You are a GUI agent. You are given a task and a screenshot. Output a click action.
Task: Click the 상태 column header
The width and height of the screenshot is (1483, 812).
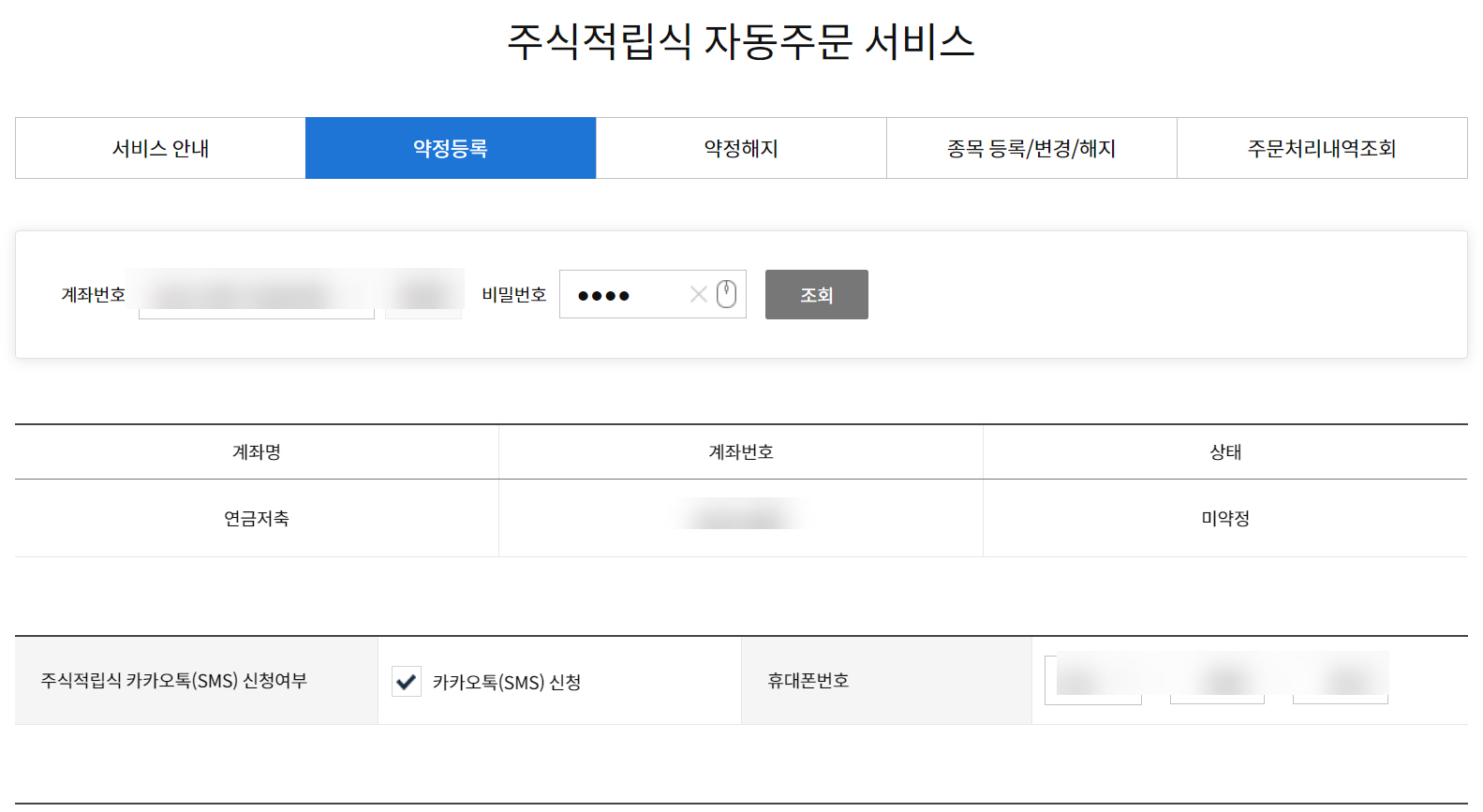coord(1225,451)
